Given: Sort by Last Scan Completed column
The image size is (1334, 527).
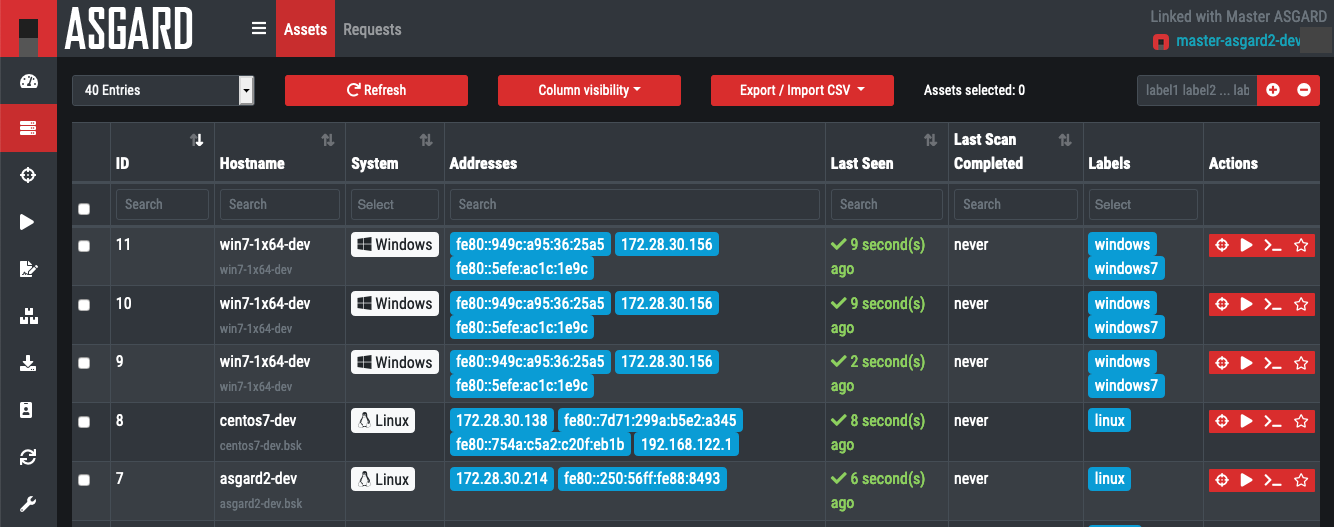Looking at the screenshot, I should point(1065,140).
